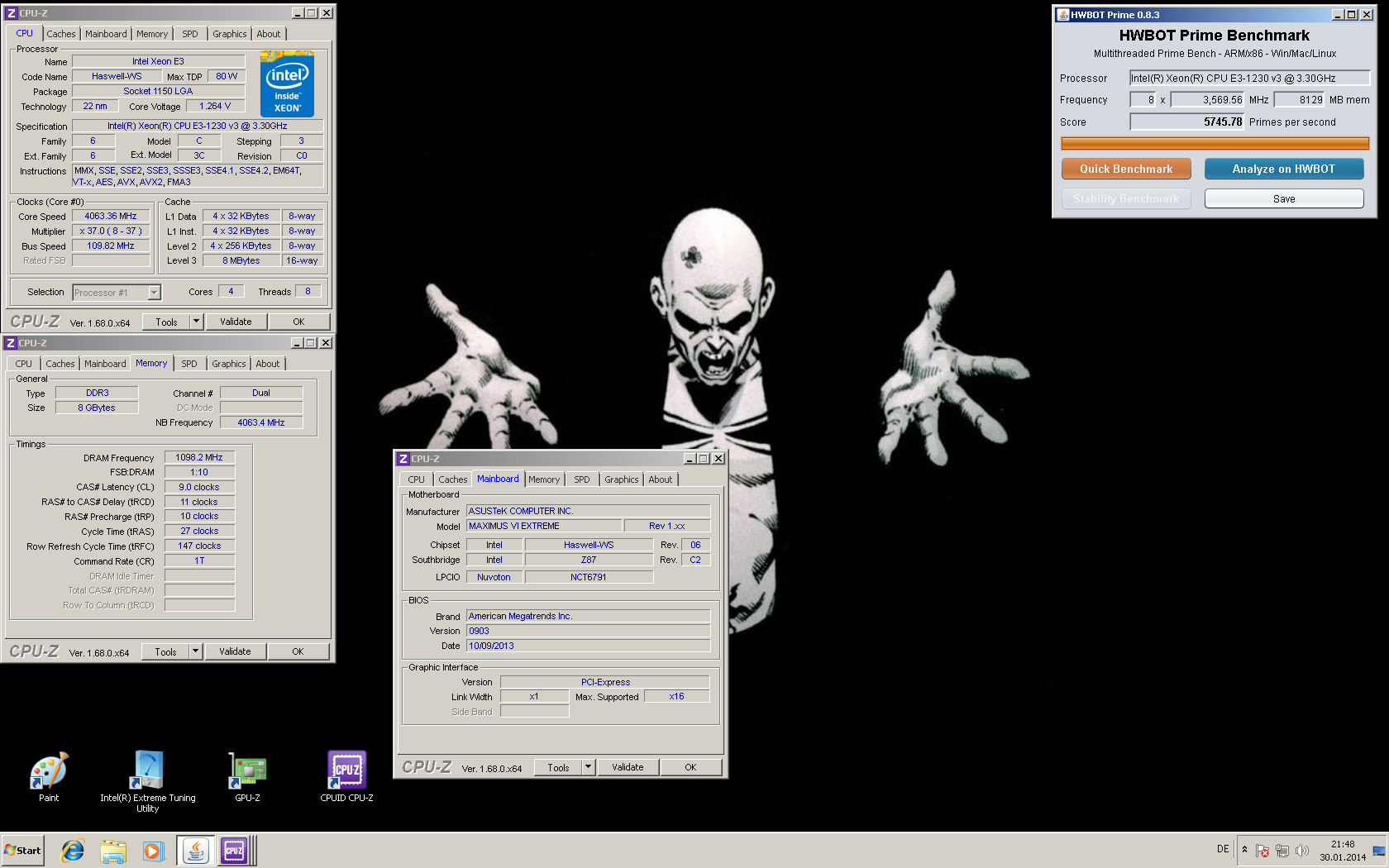
Task: Open the Paint desktop shortcut
Action: point(49,777)
